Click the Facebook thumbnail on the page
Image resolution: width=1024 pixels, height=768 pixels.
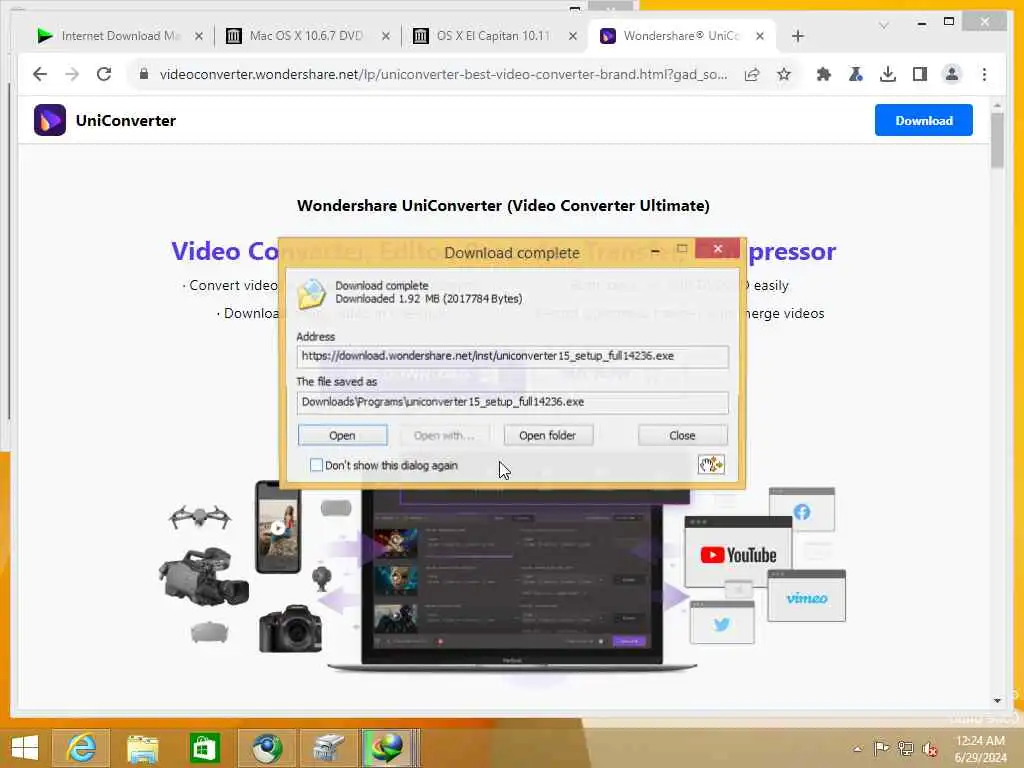click(801, 509)
